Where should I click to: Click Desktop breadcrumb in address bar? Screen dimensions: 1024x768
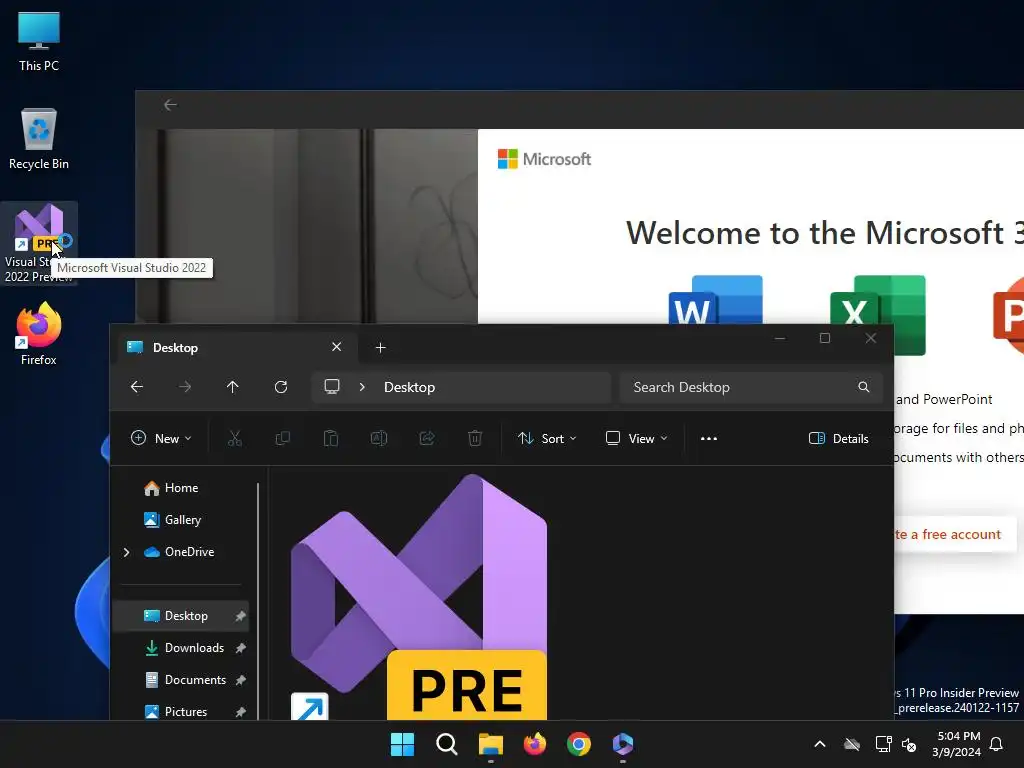409,387
